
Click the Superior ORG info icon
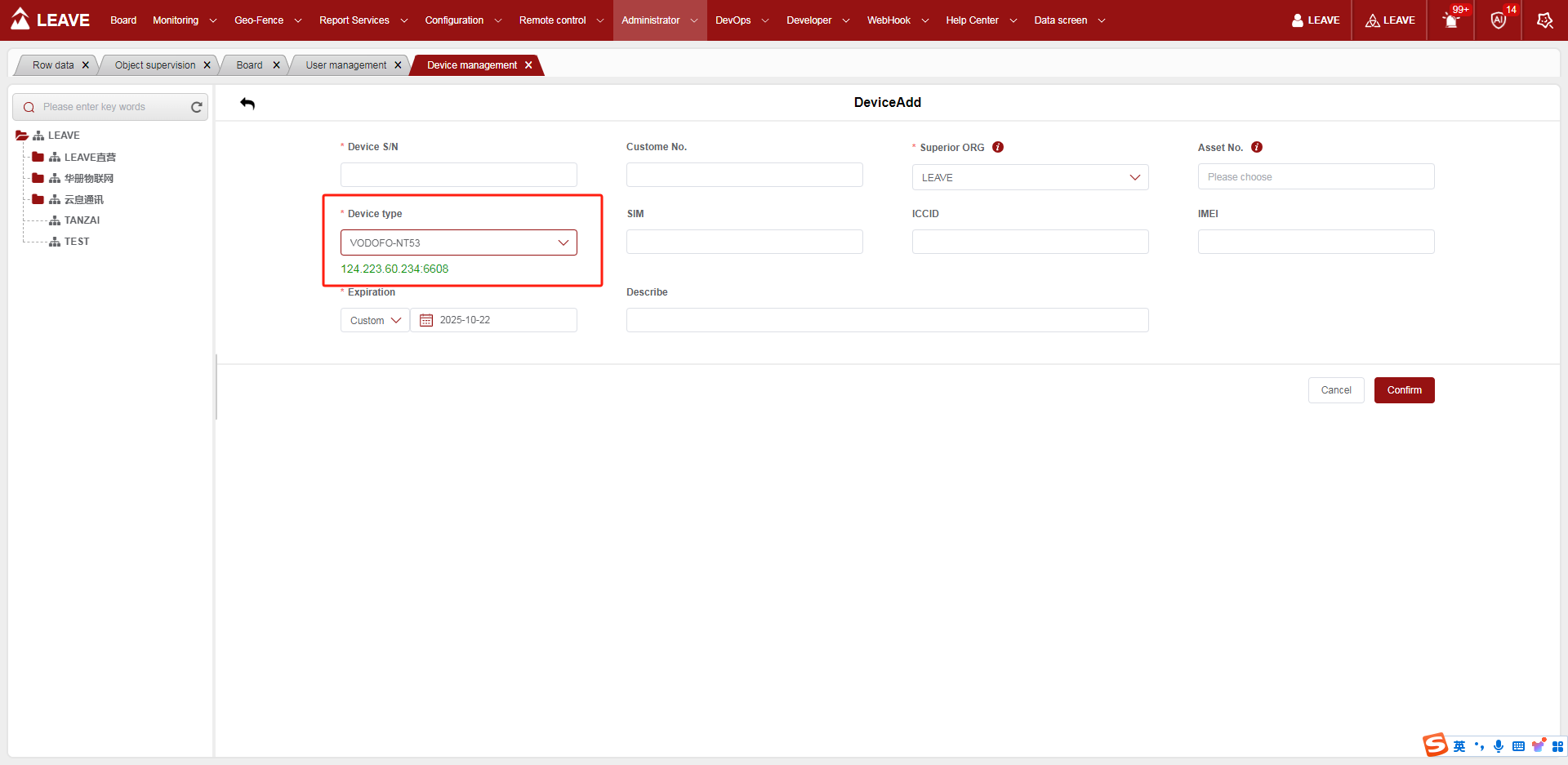point(998,147)
